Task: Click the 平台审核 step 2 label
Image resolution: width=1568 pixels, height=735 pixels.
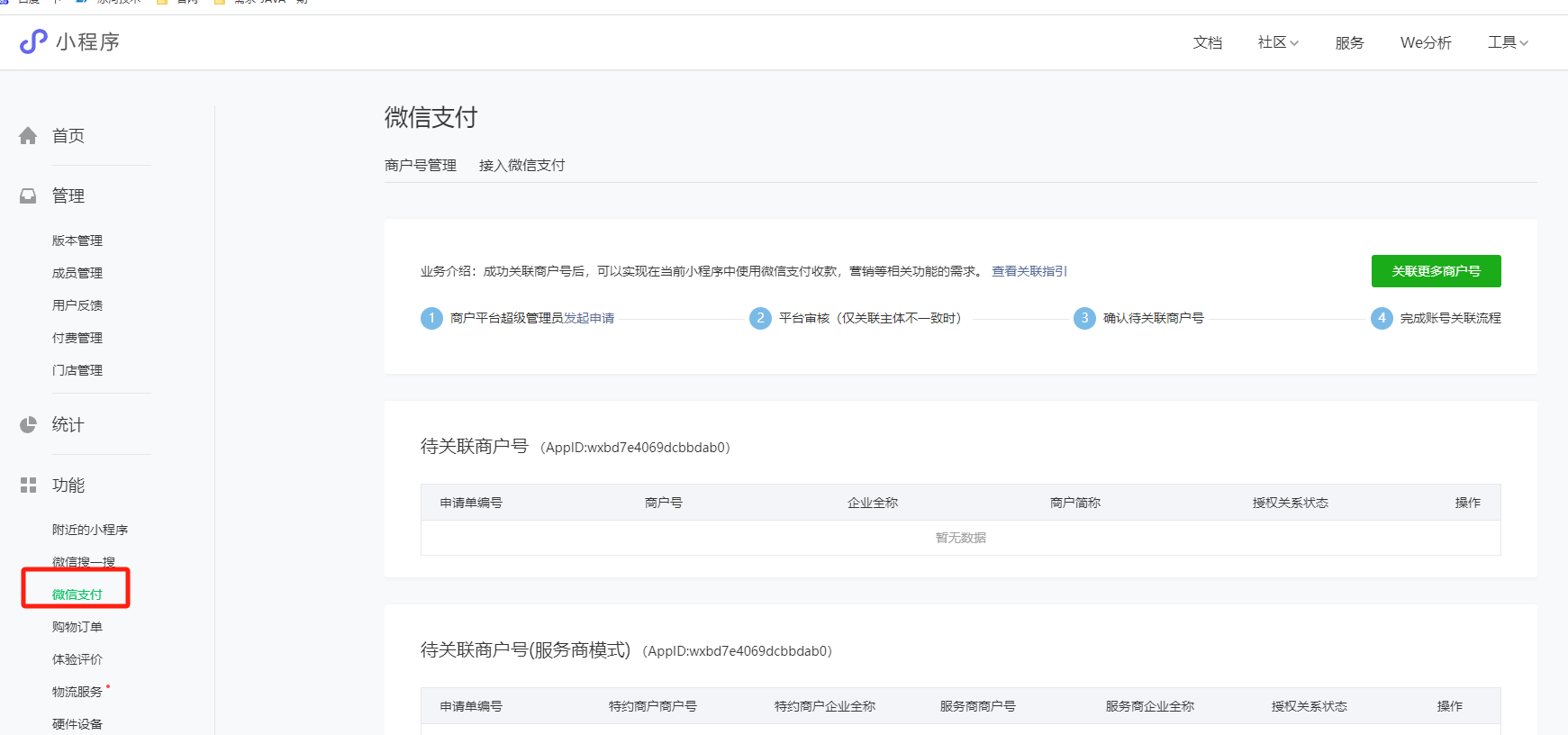Action: tap(871, 318)
